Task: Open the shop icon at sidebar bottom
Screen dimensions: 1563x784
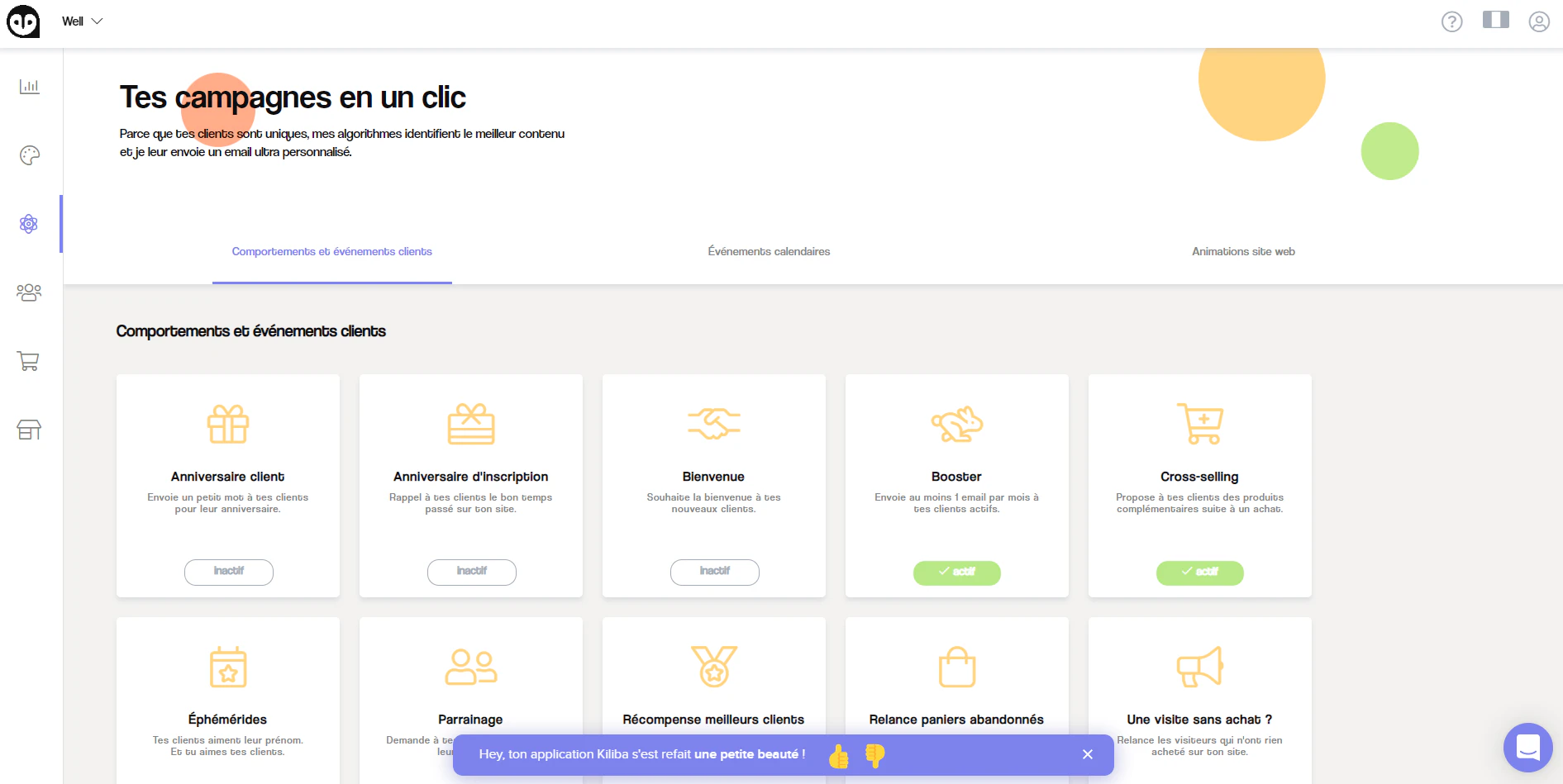Action: pos(29,430)
